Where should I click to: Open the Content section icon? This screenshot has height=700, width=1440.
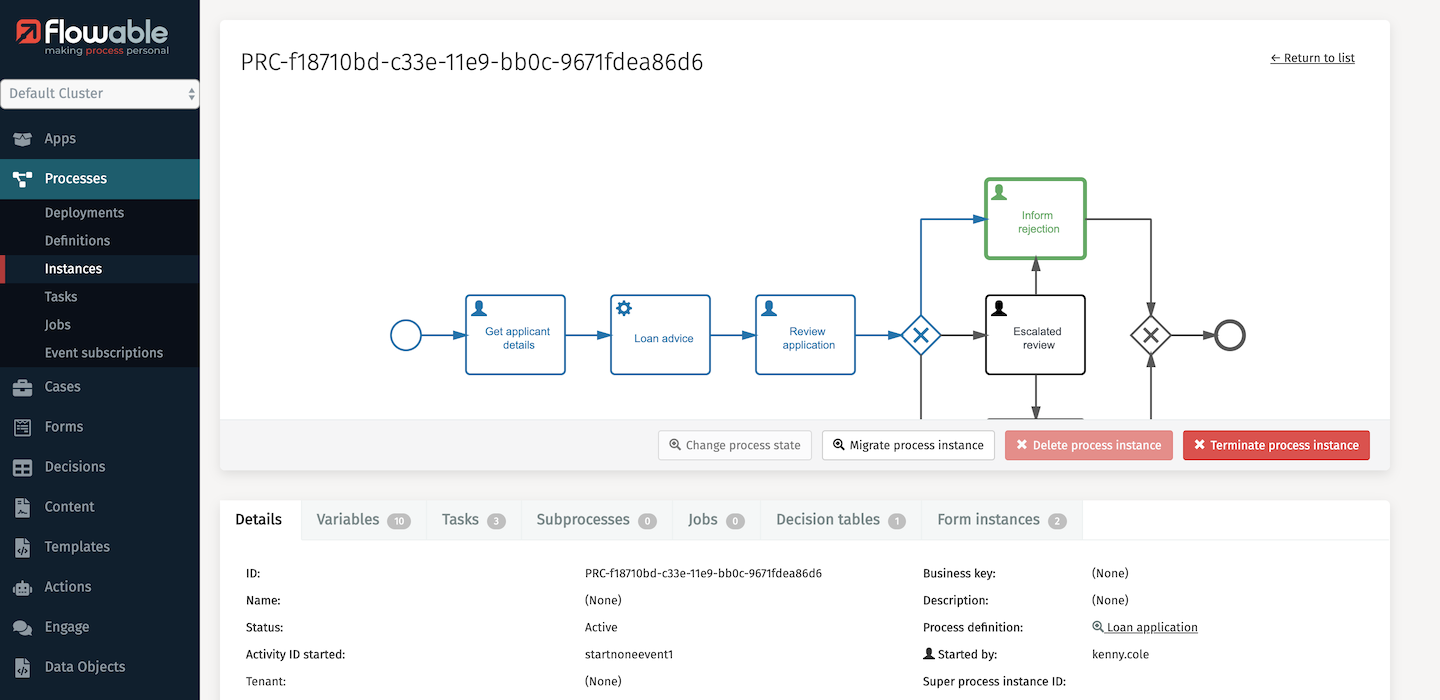(22, 506)
